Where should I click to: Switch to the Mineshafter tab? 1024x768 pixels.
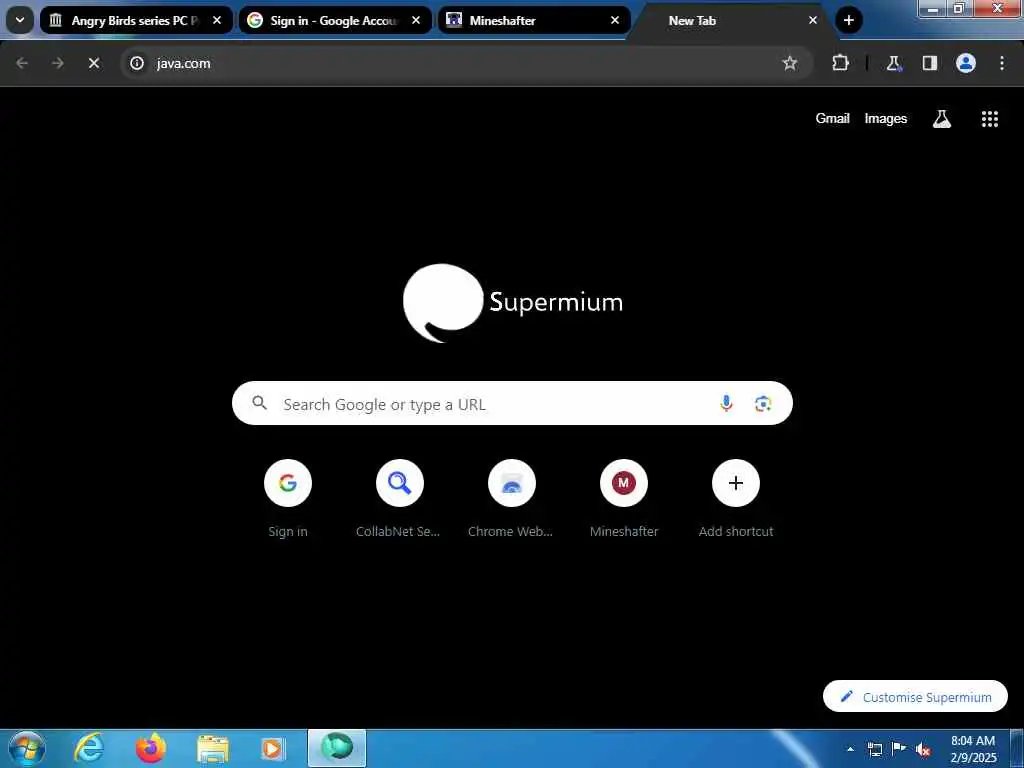[x=534, y=20]
